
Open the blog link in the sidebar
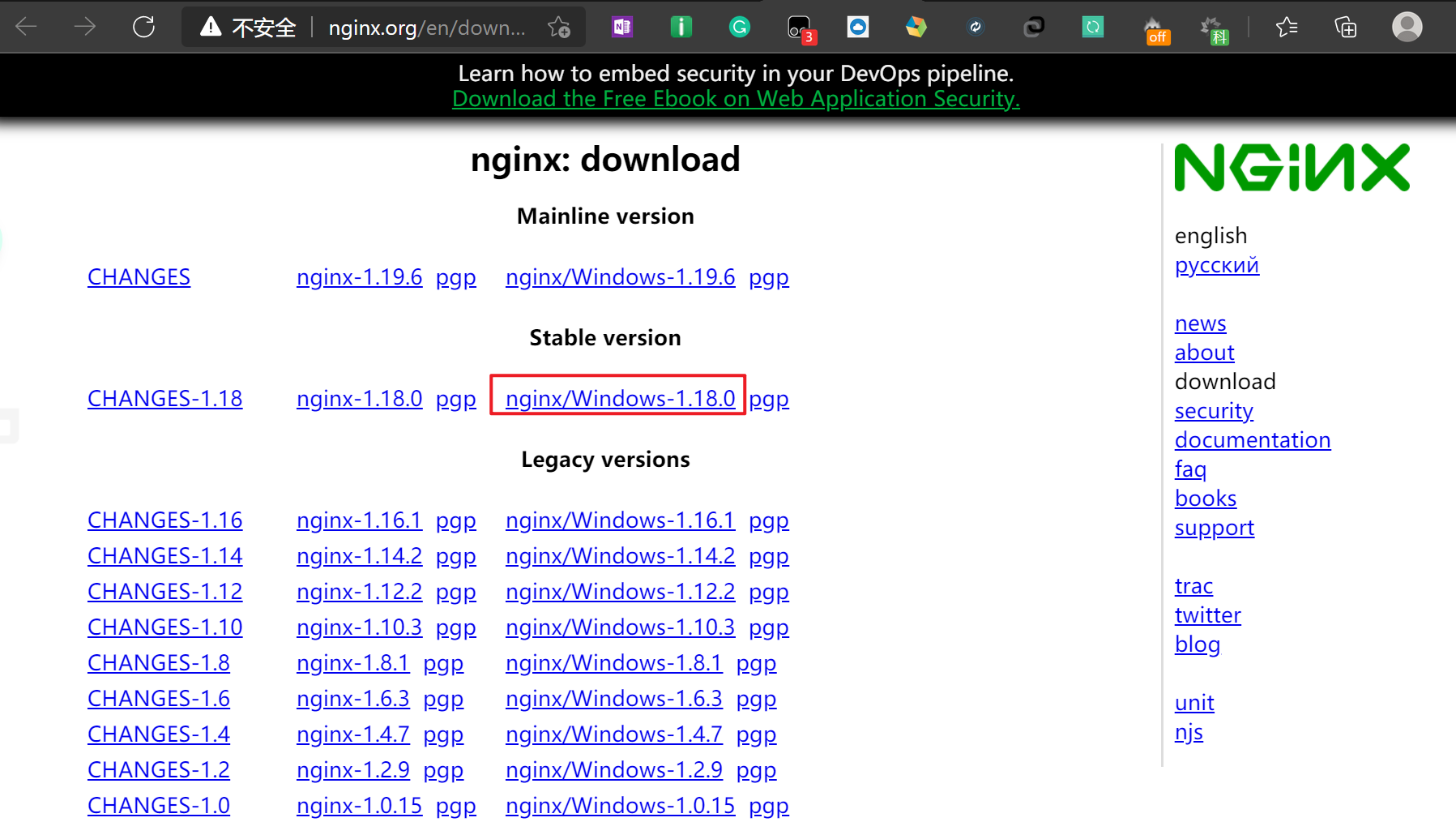pyautogui.click(x=1198, y=644)
